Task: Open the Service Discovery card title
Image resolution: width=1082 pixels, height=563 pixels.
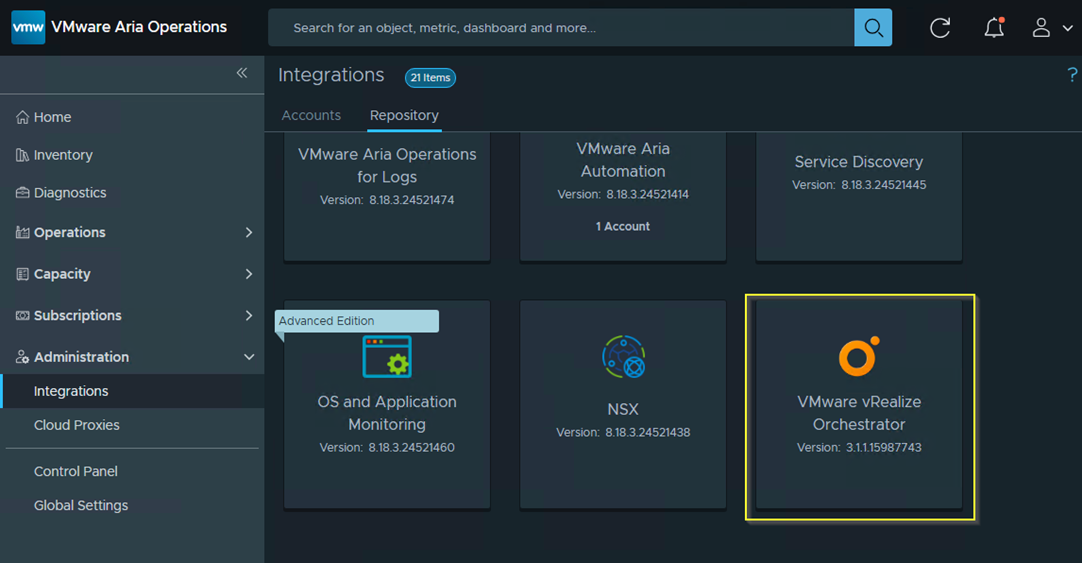Action: coord(859,161)
